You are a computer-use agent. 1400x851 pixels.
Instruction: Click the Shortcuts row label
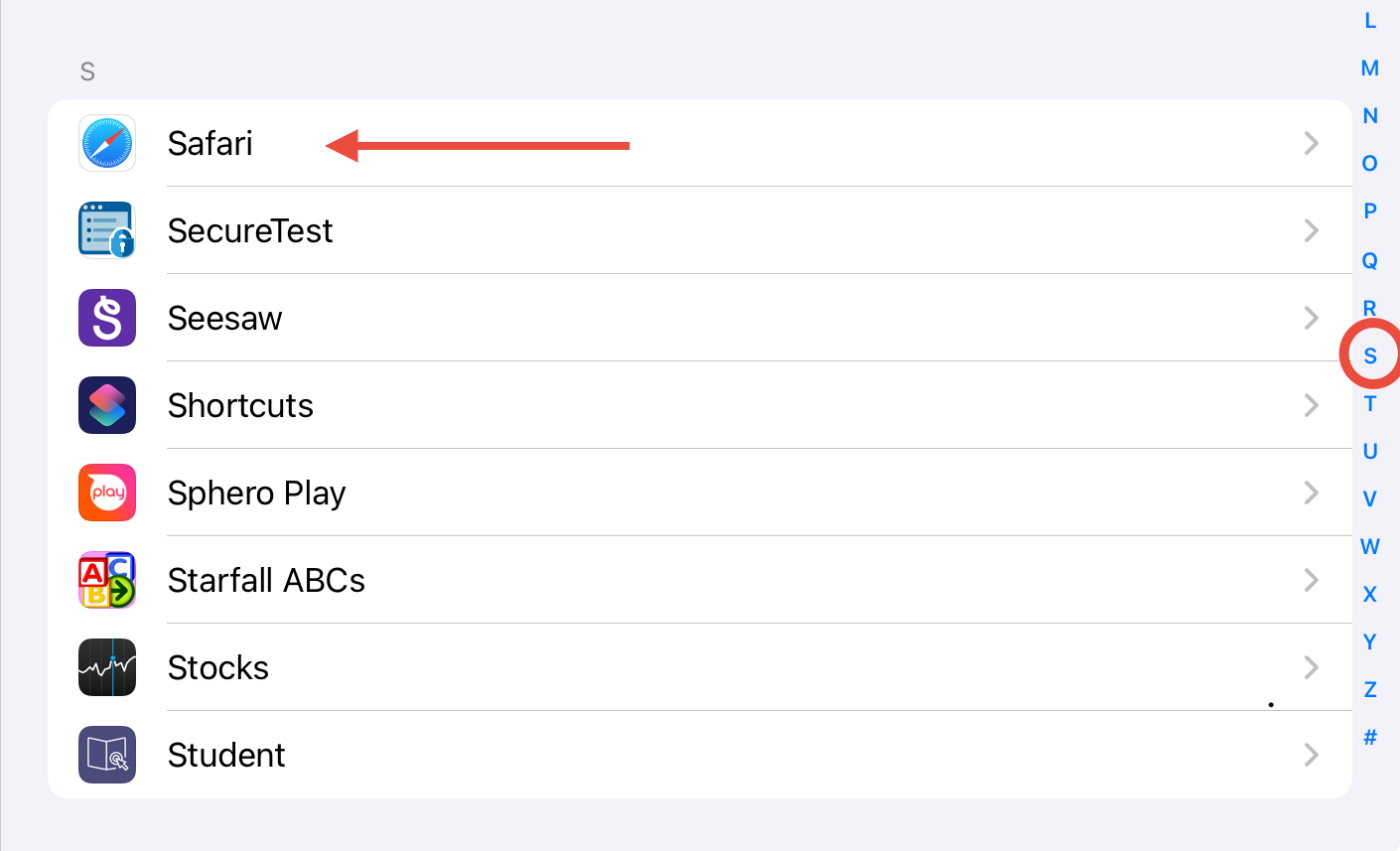[x=240, y=405]
